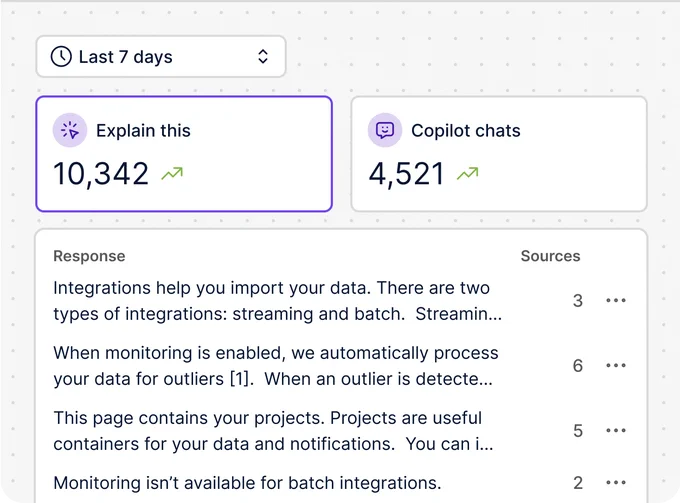Viewport: 680px width, 503px height.
Task: Open response starting 'This page contains your projects'
Action: click(x=273, y=431)
